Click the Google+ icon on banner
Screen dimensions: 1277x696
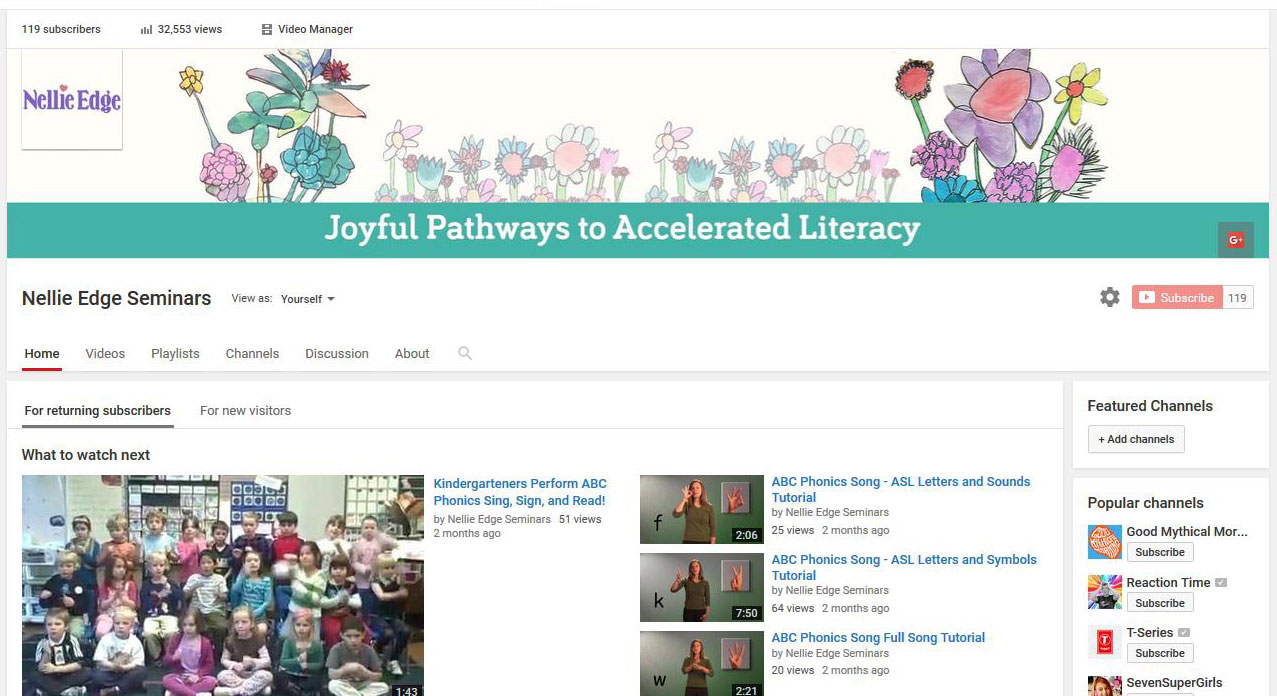(1235, 240)
